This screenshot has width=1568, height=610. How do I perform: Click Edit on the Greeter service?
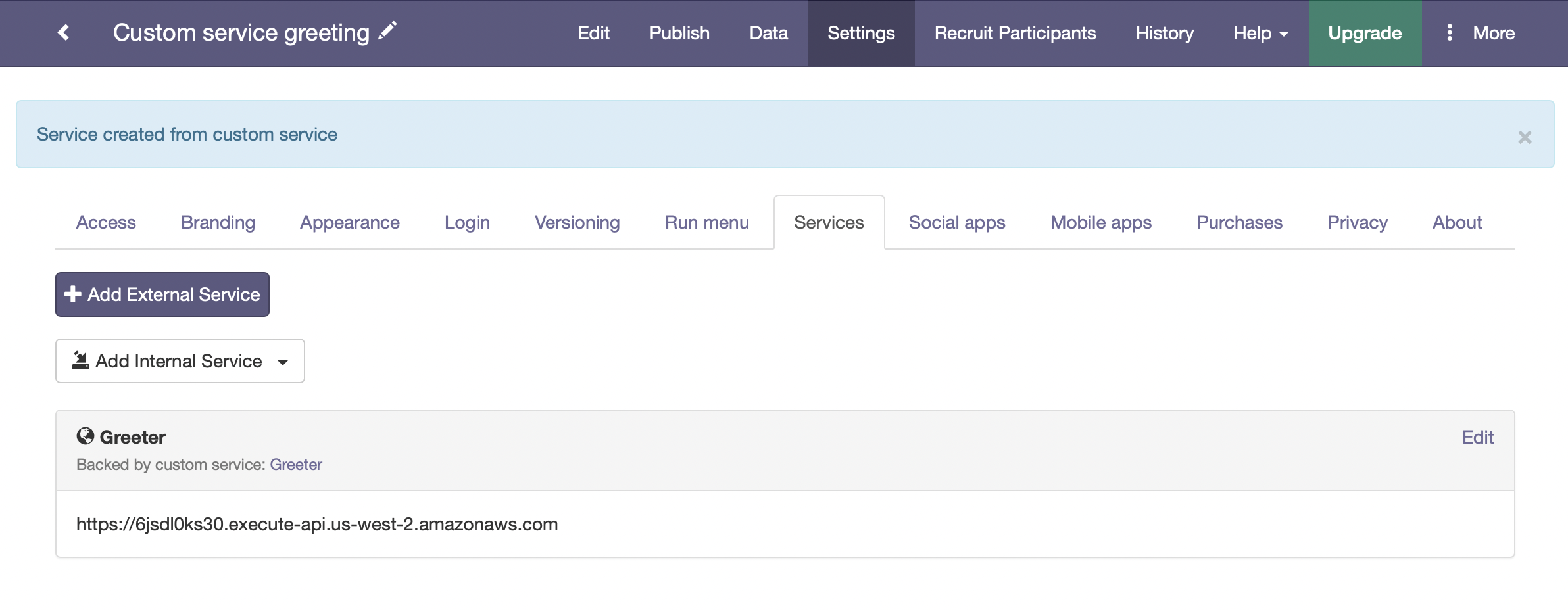click(1477, 436)
